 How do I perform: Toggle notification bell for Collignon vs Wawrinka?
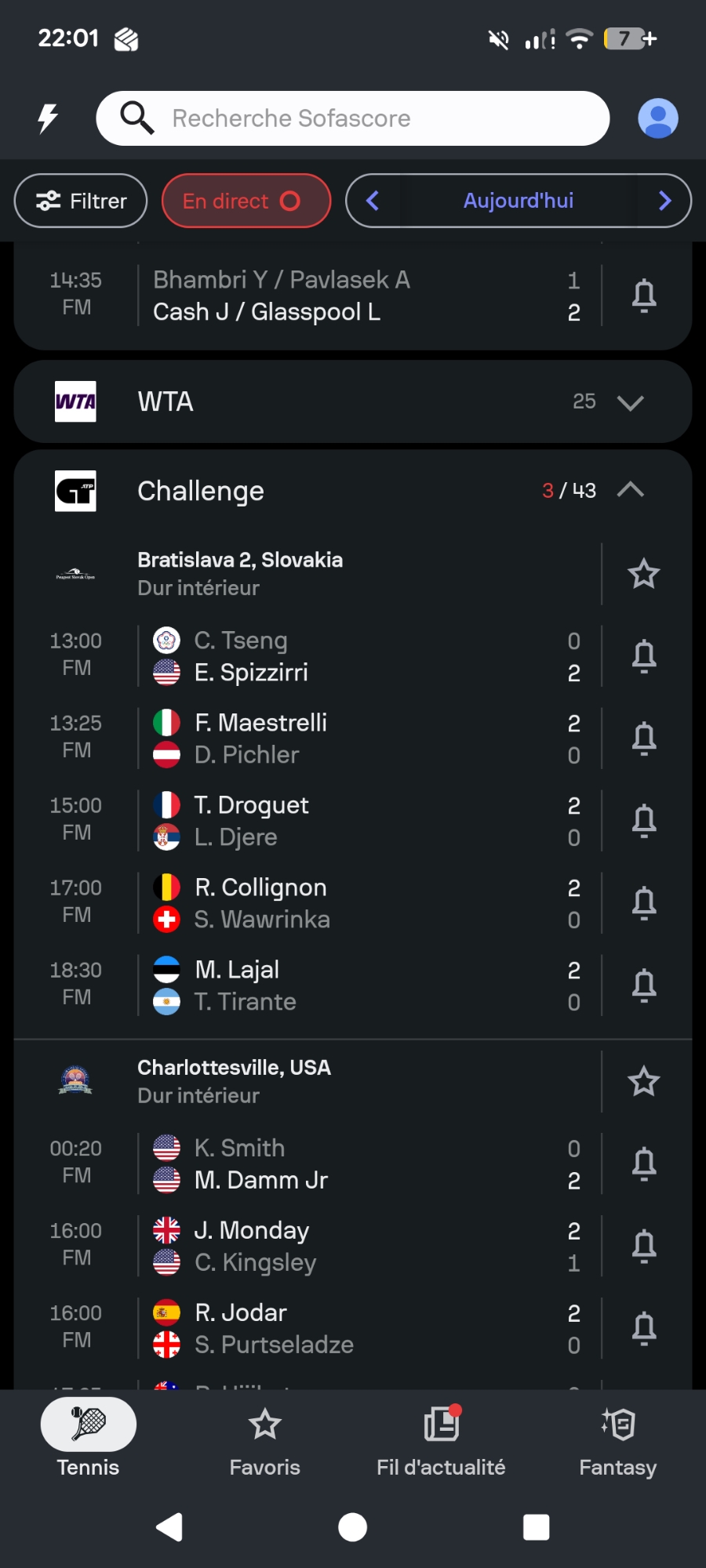[x=644, y=902]
